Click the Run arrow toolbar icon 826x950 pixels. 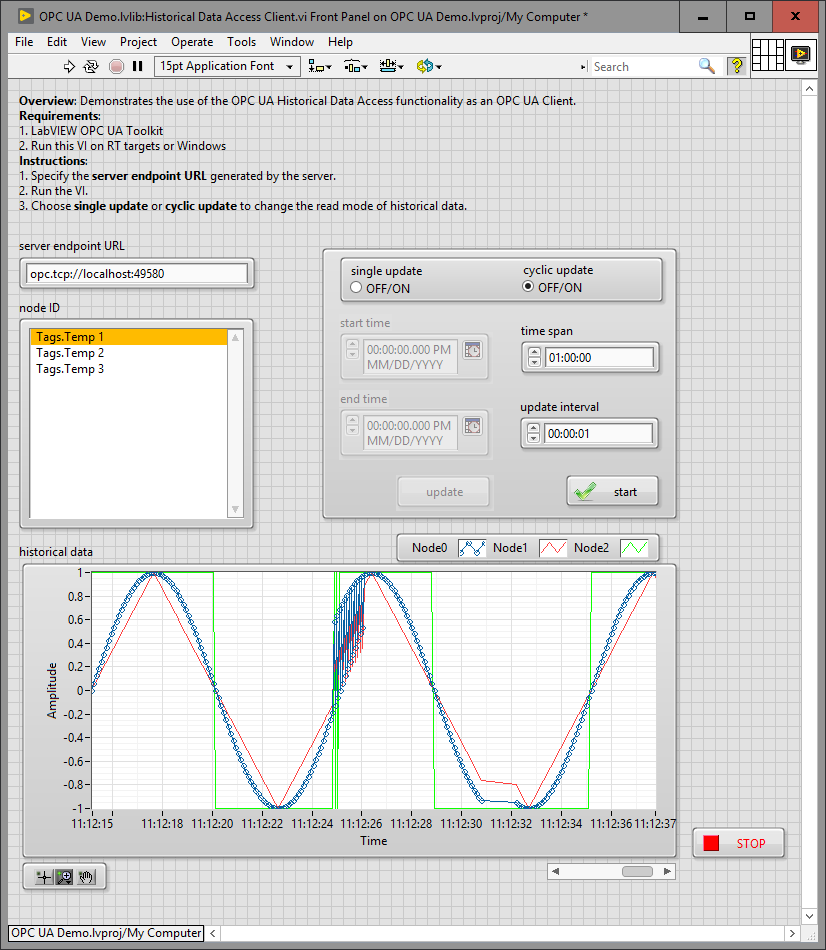pos(69,67)
